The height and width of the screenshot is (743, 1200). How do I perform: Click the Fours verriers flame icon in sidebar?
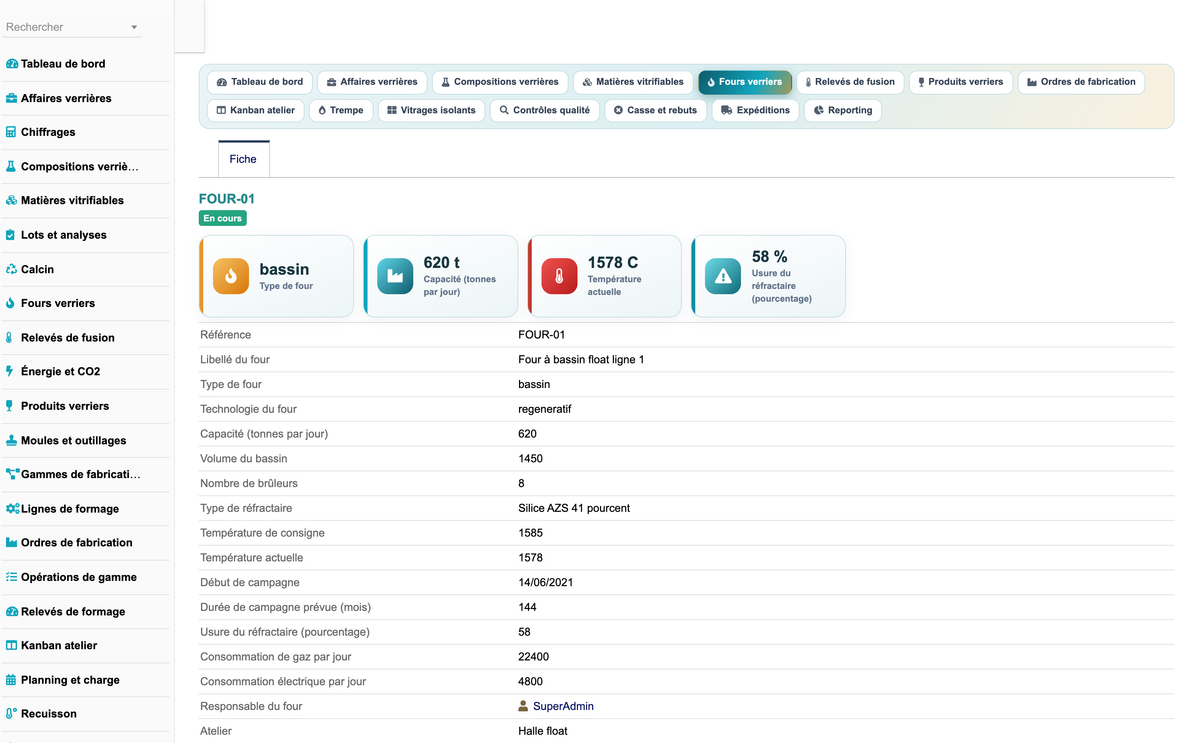click(12, 303)
